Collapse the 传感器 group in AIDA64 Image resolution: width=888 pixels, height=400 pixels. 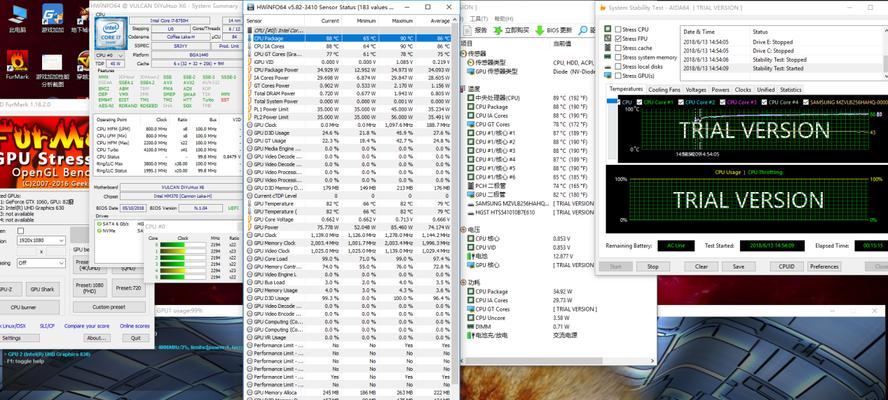point(464,54)
